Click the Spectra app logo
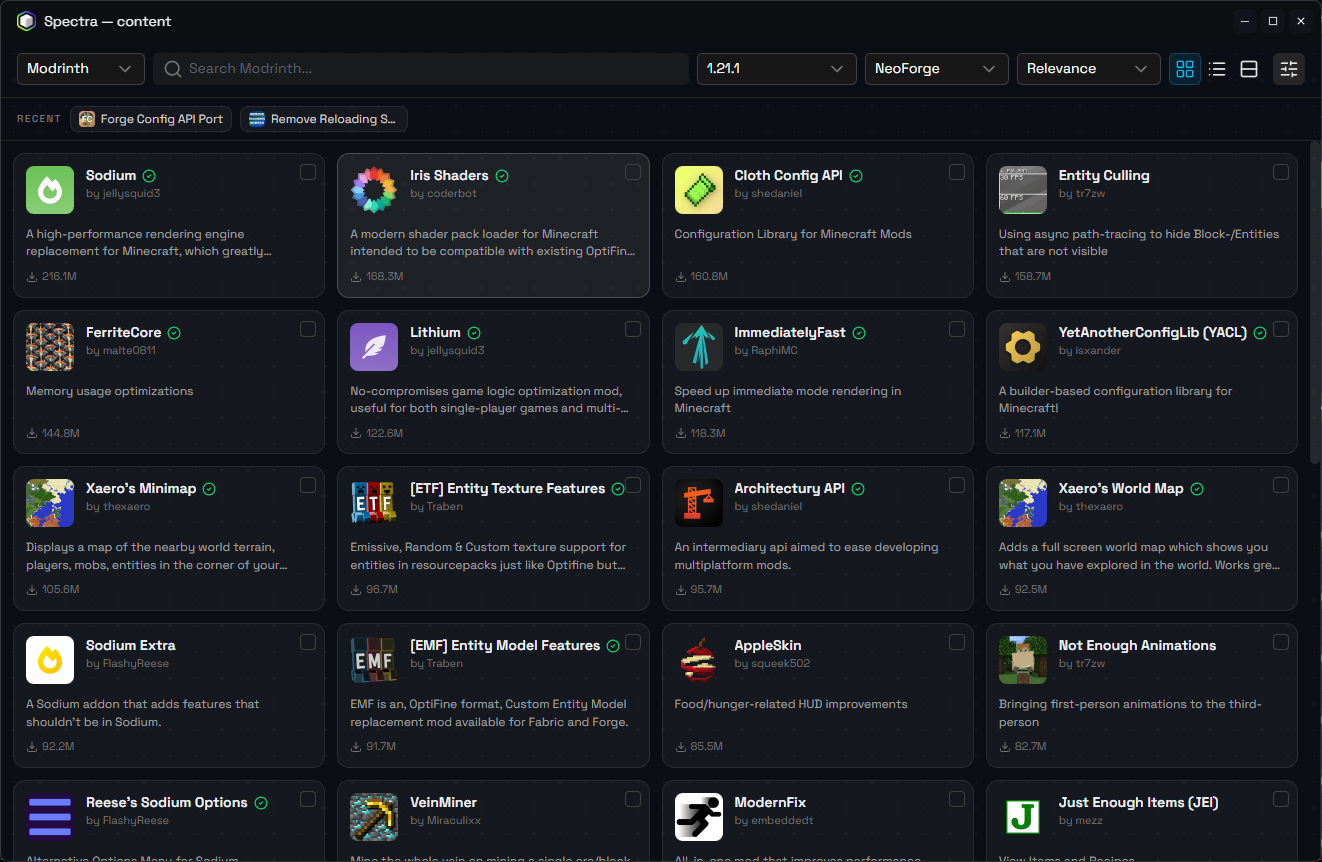The image size is (1322, 862). (x=26, y=21)
